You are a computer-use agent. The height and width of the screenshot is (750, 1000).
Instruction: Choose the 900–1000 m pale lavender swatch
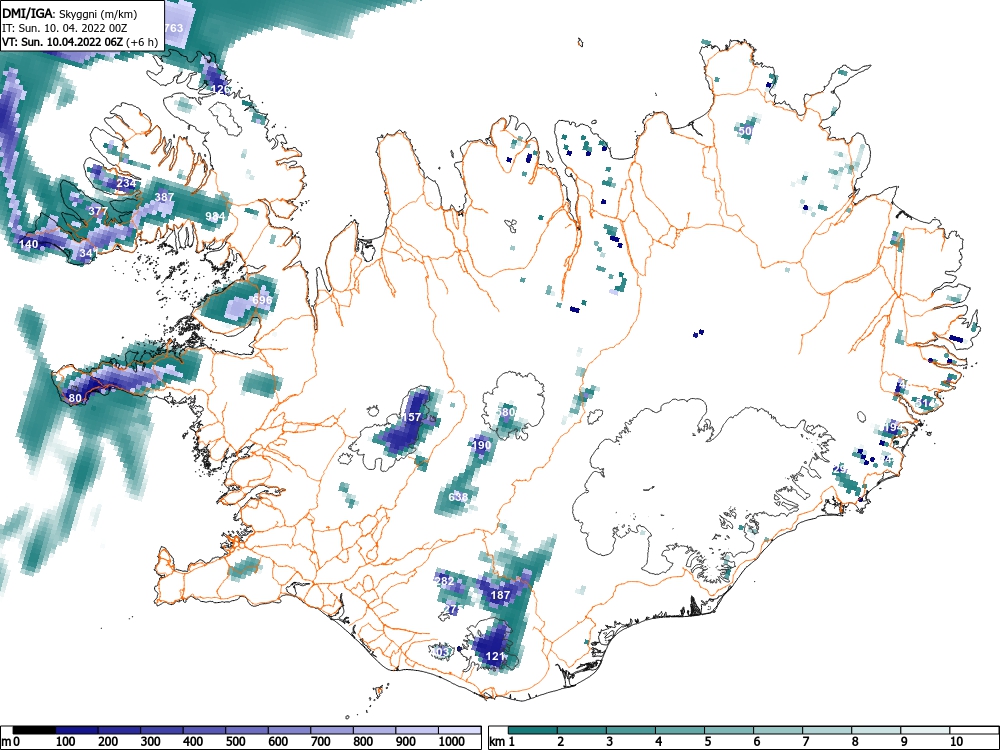coord(418,730)
